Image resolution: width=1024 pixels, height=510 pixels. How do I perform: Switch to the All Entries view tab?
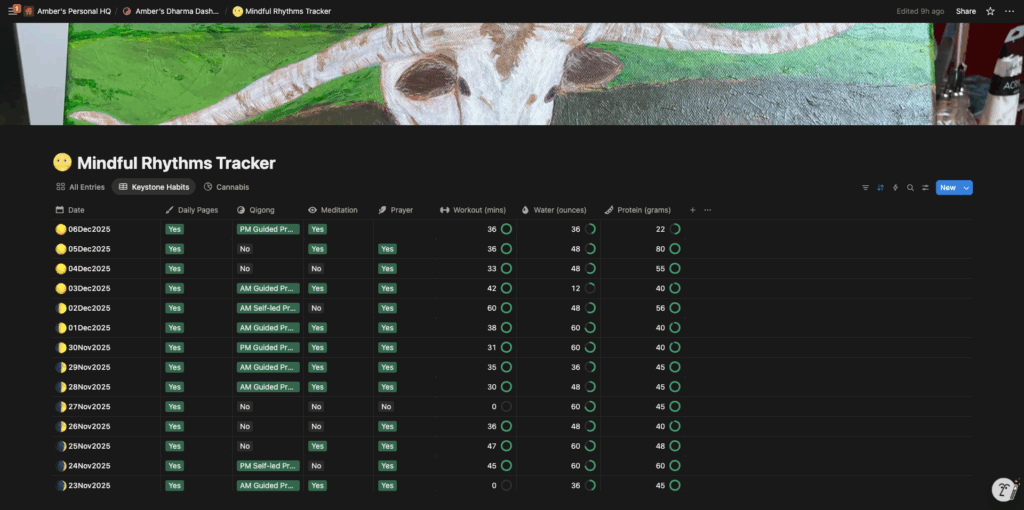tap(80, 187)
